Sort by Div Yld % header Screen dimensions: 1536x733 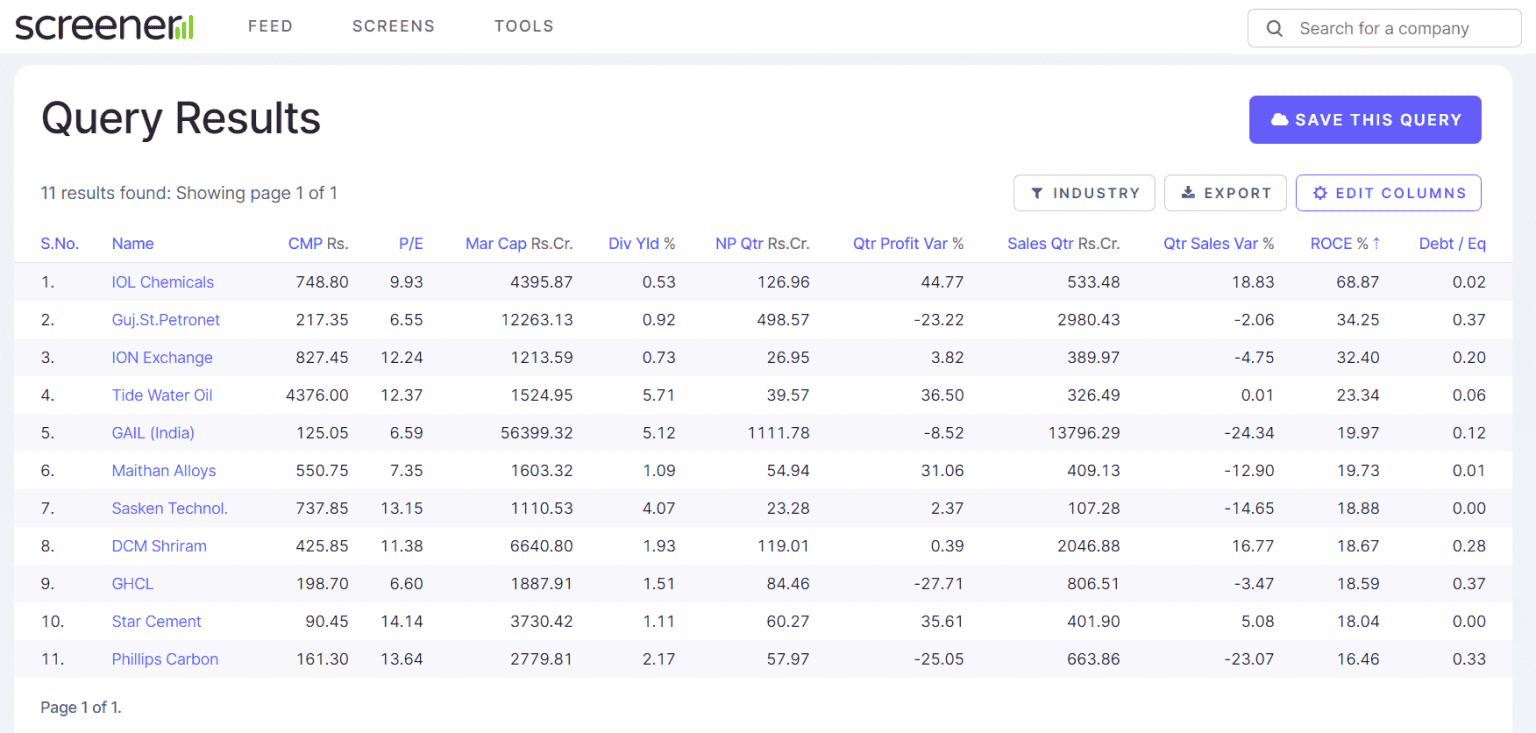[x=641, y=244]
